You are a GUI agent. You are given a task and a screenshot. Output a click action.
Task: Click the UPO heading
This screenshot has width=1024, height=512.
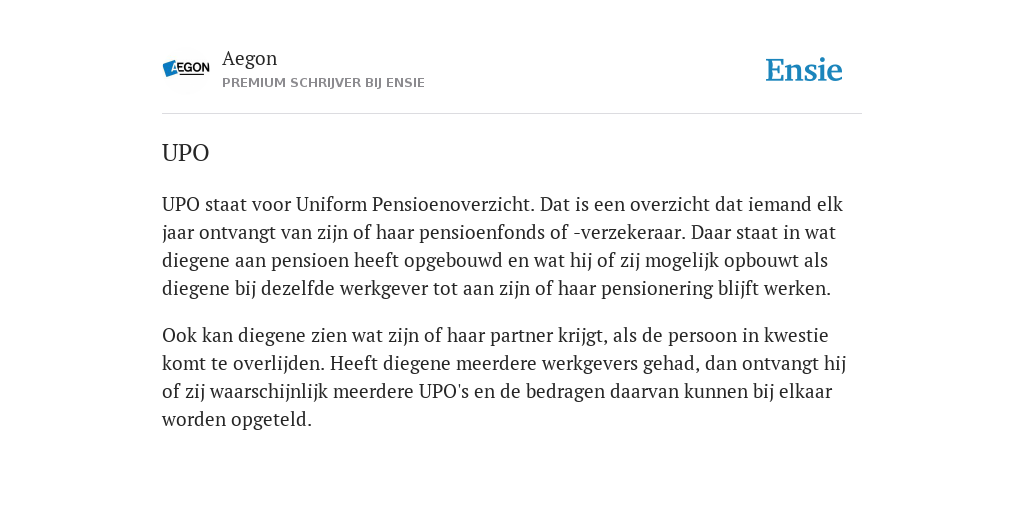click(185, 153)
